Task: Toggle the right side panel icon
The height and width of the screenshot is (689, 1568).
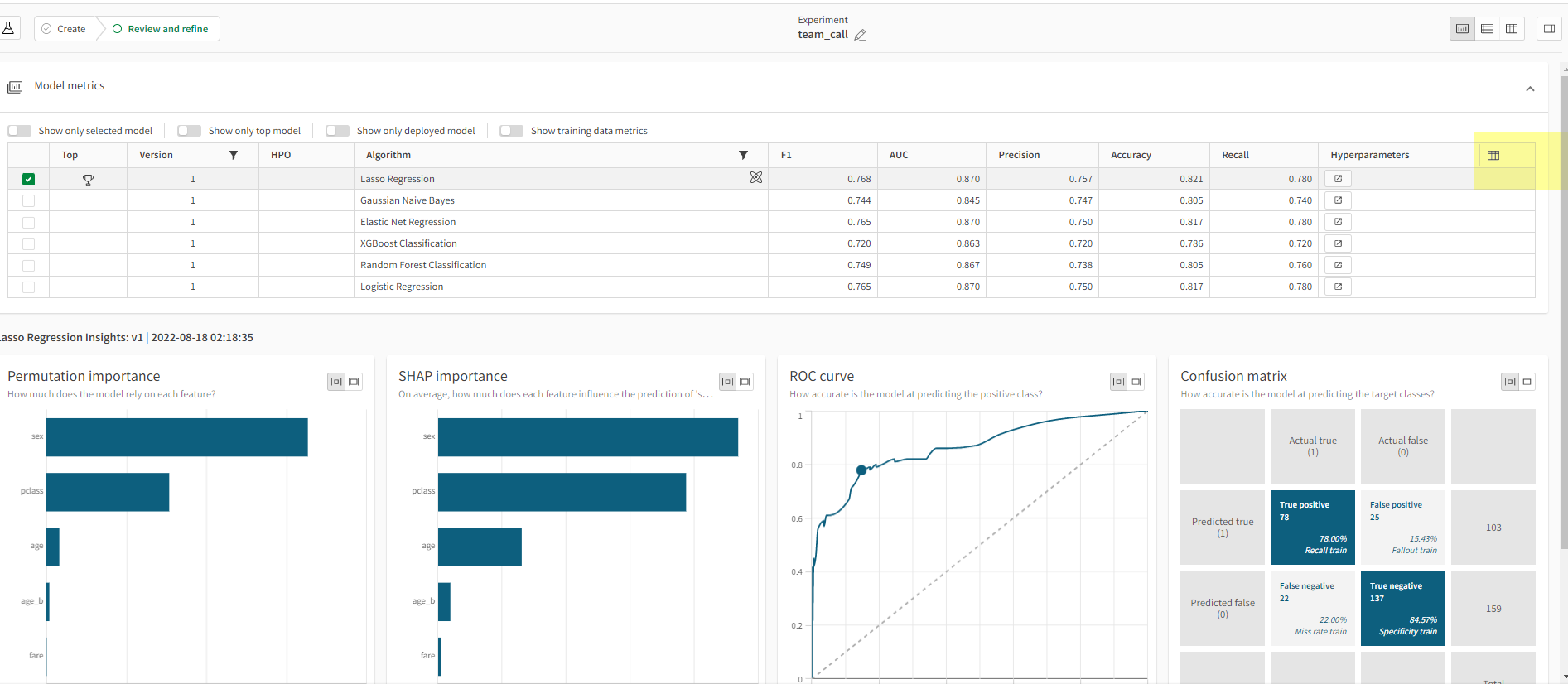Action: (1547, 29)
